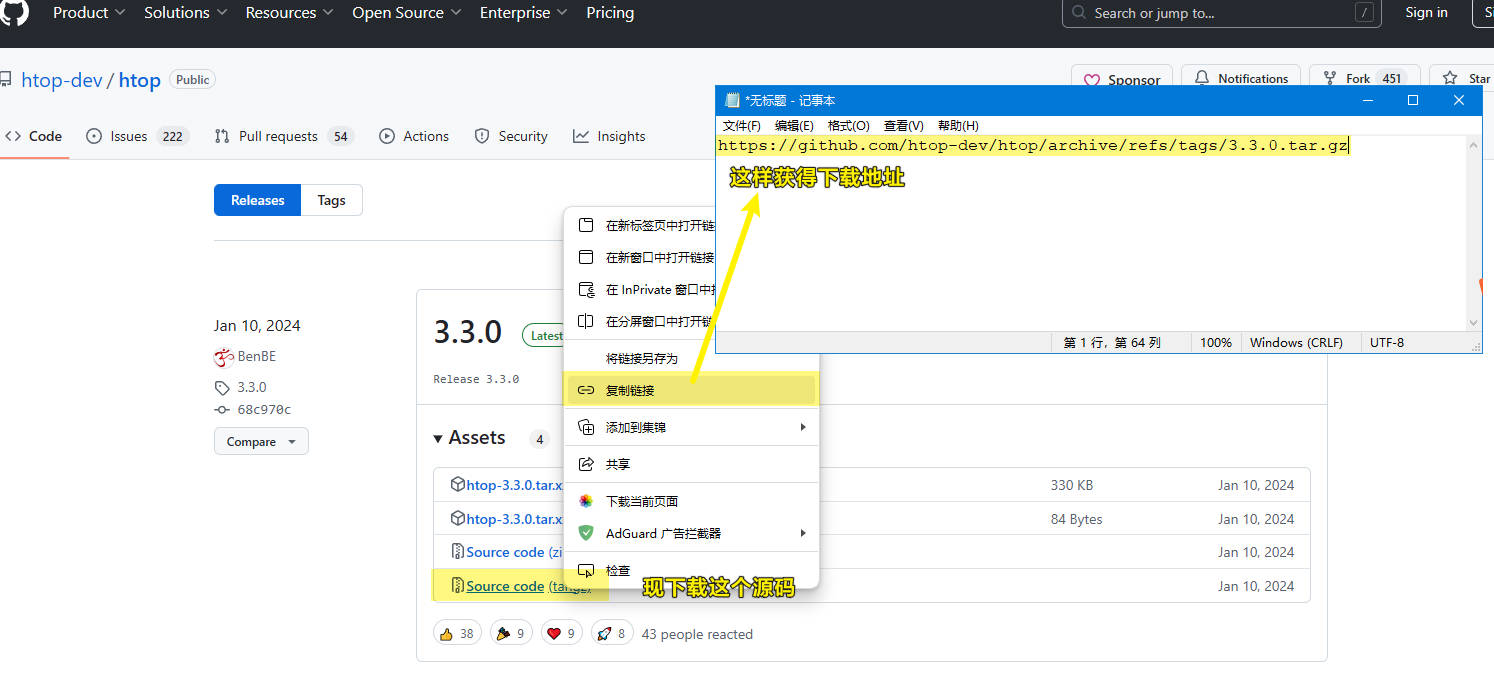The width and height of the screenshot is (1494, 673).
Task: Click the Sign in link
Action: [x=1426, y=13]
